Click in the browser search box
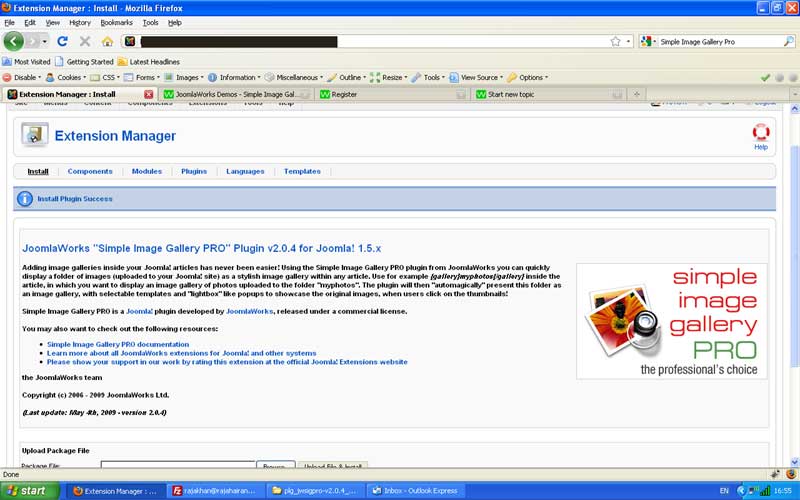Screen dimensions: 800x500 pyautogui.click(x=719, y=42)
